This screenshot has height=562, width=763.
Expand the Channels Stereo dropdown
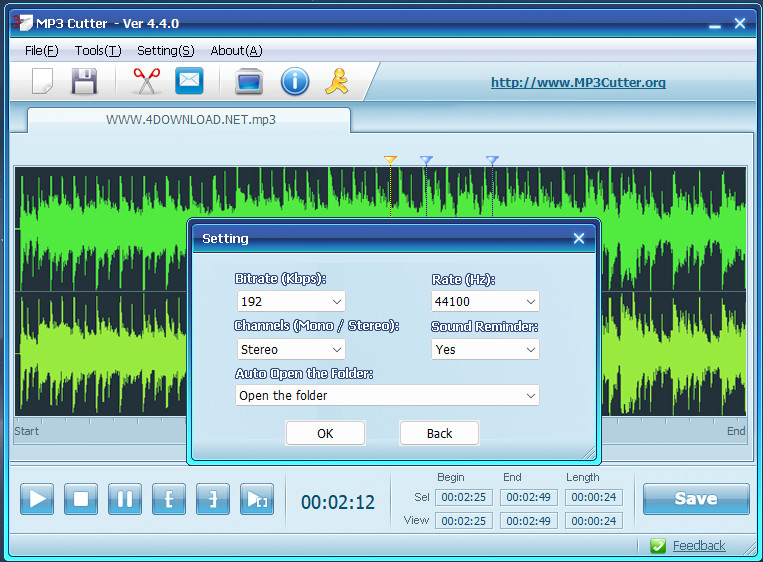click(x=291, y=349)
